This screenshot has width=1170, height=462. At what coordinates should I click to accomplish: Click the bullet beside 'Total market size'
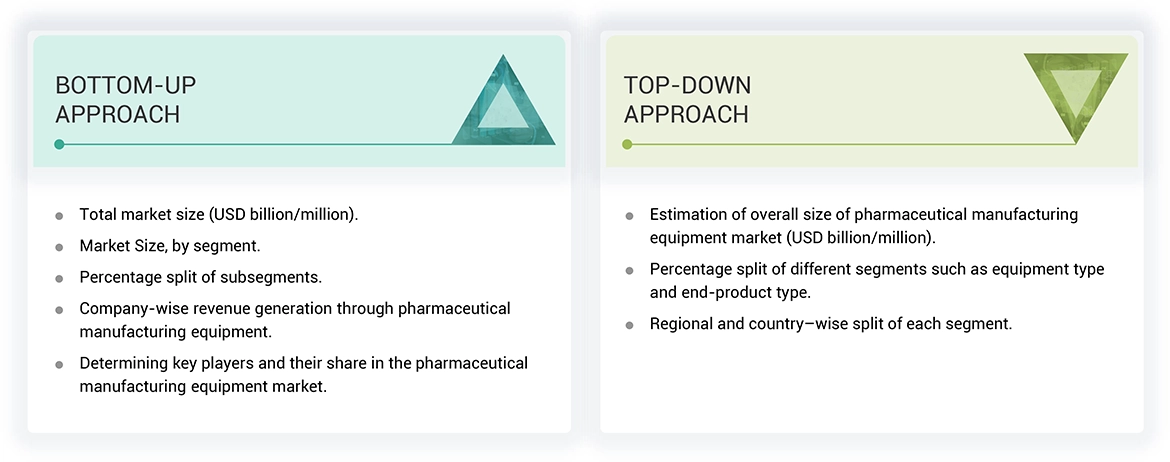tap(60, 216)
